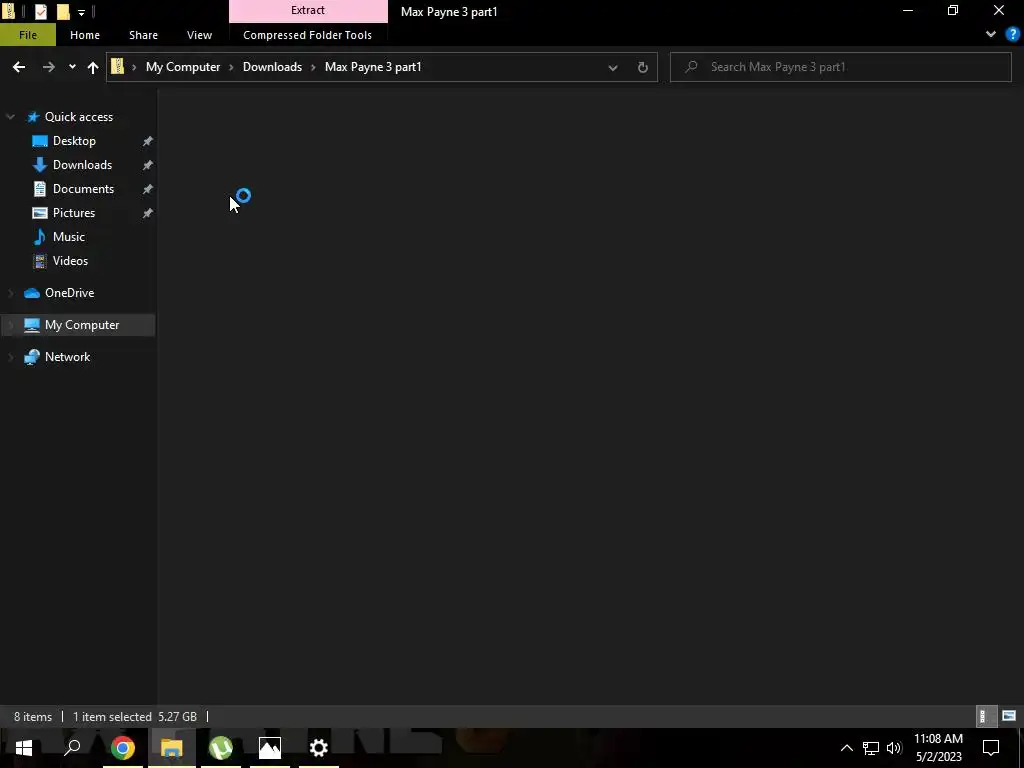Click Properties quick access toolbar icon

click(x=40, y=11)
